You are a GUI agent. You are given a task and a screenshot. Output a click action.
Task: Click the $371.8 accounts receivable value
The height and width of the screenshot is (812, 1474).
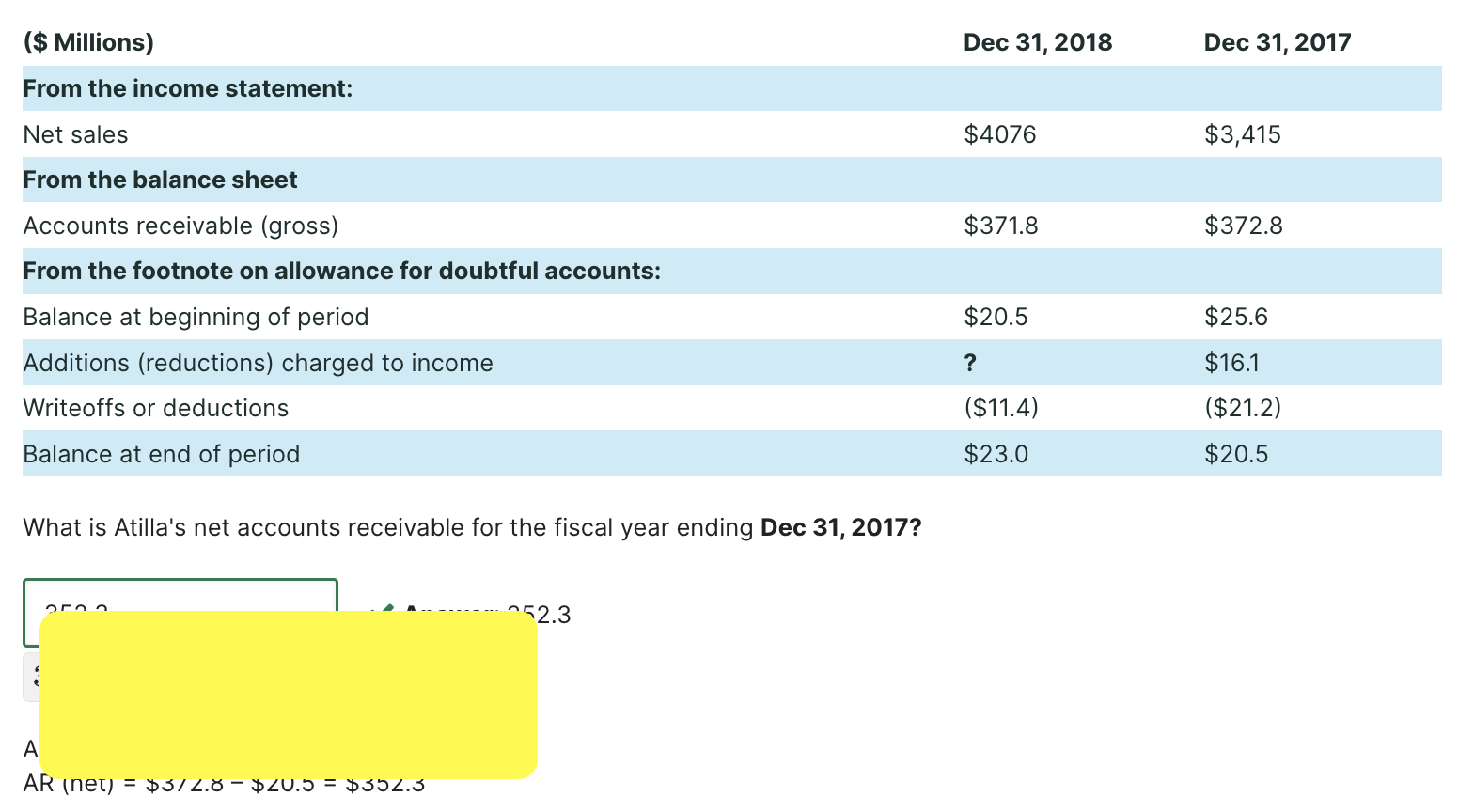click(x=1001, y=226)
